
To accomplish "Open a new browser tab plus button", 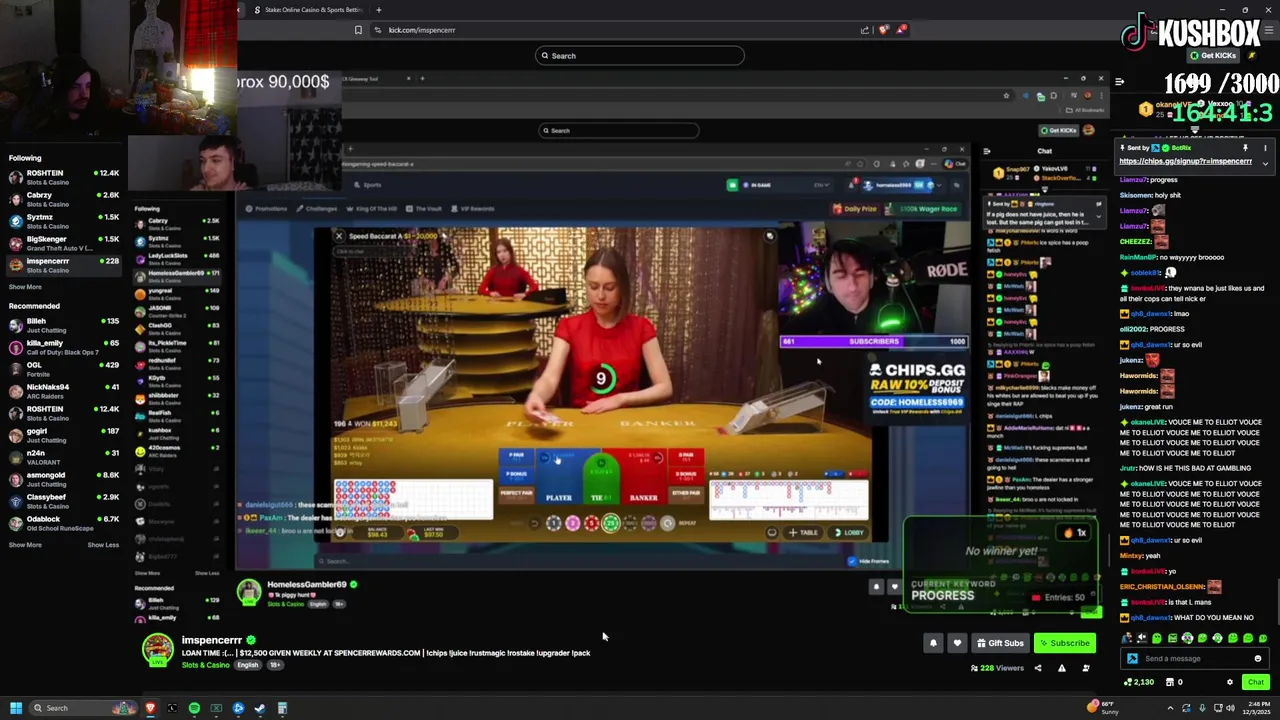I will 378,10.
